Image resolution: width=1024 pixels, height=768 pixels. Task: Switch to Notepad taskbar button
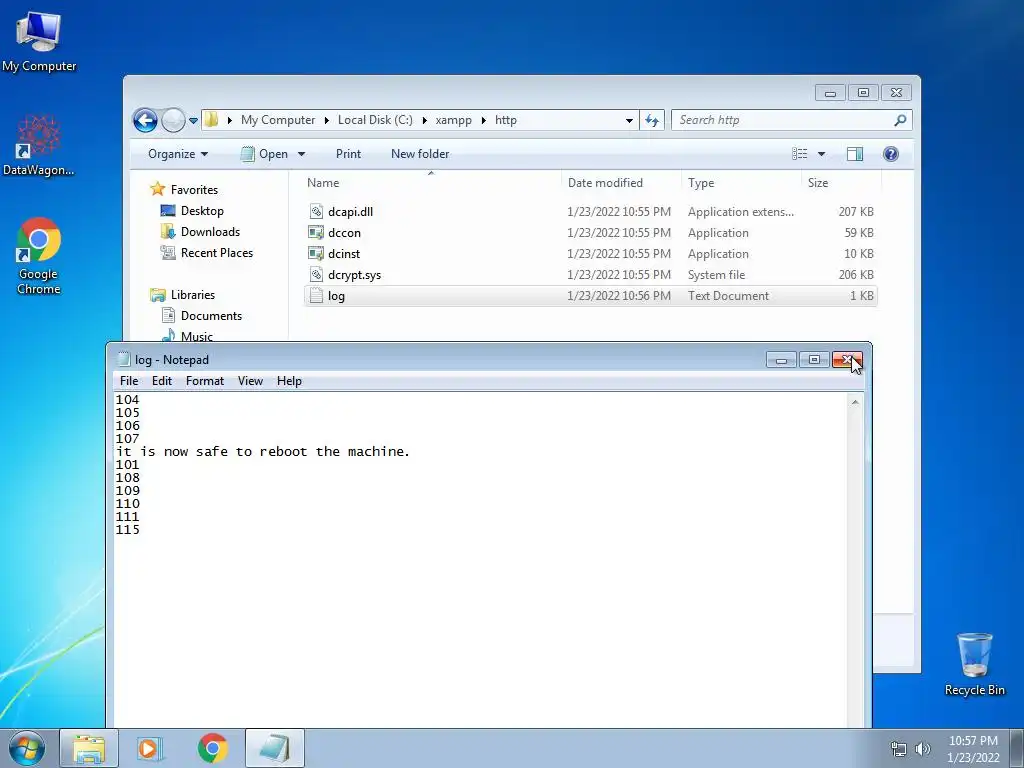pyautogui.click(x=274, y=748)
